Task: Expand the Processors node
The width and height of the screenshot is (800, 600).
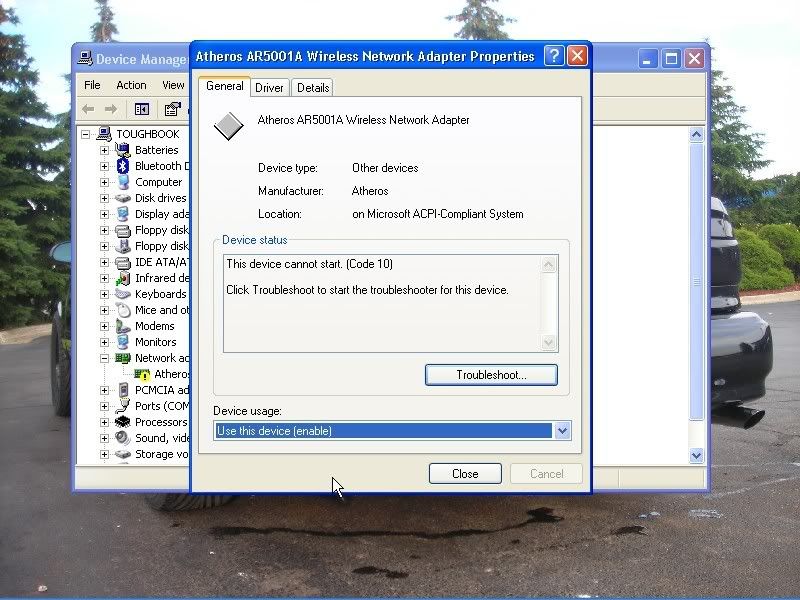Action: coord(104,422)
